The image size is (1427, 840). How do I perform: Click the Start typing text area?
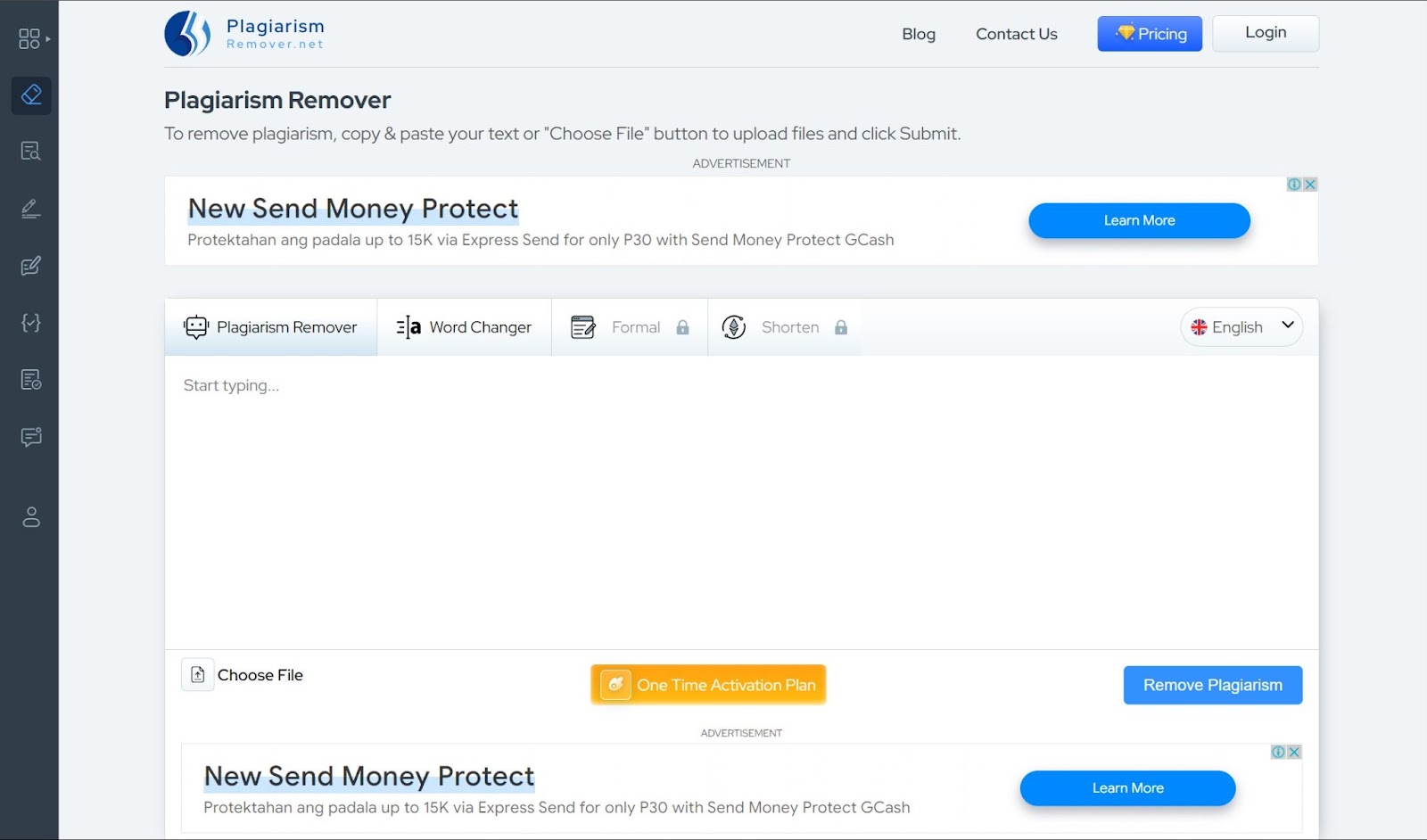pos(742,502)
